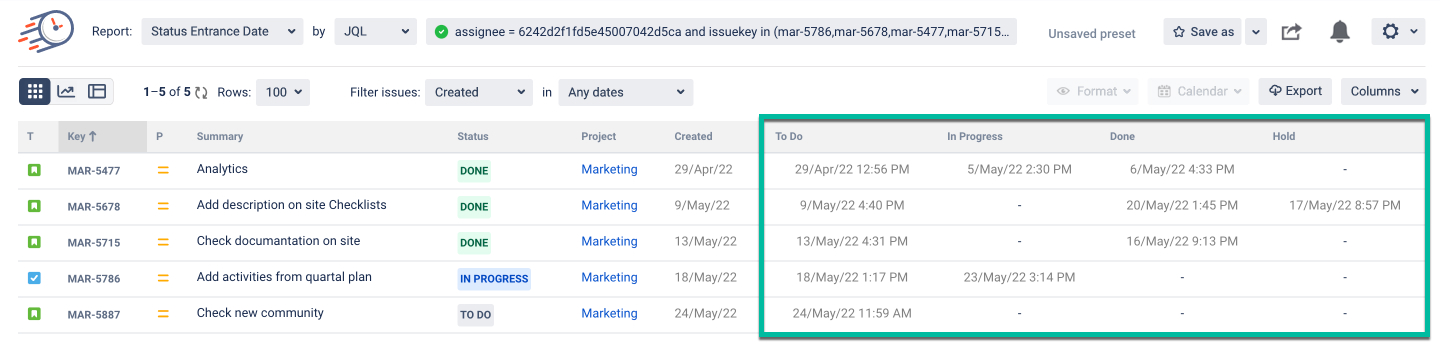
Task: Open the Status Entrance Date report dropdown
Action: click(x=222, y=32)
